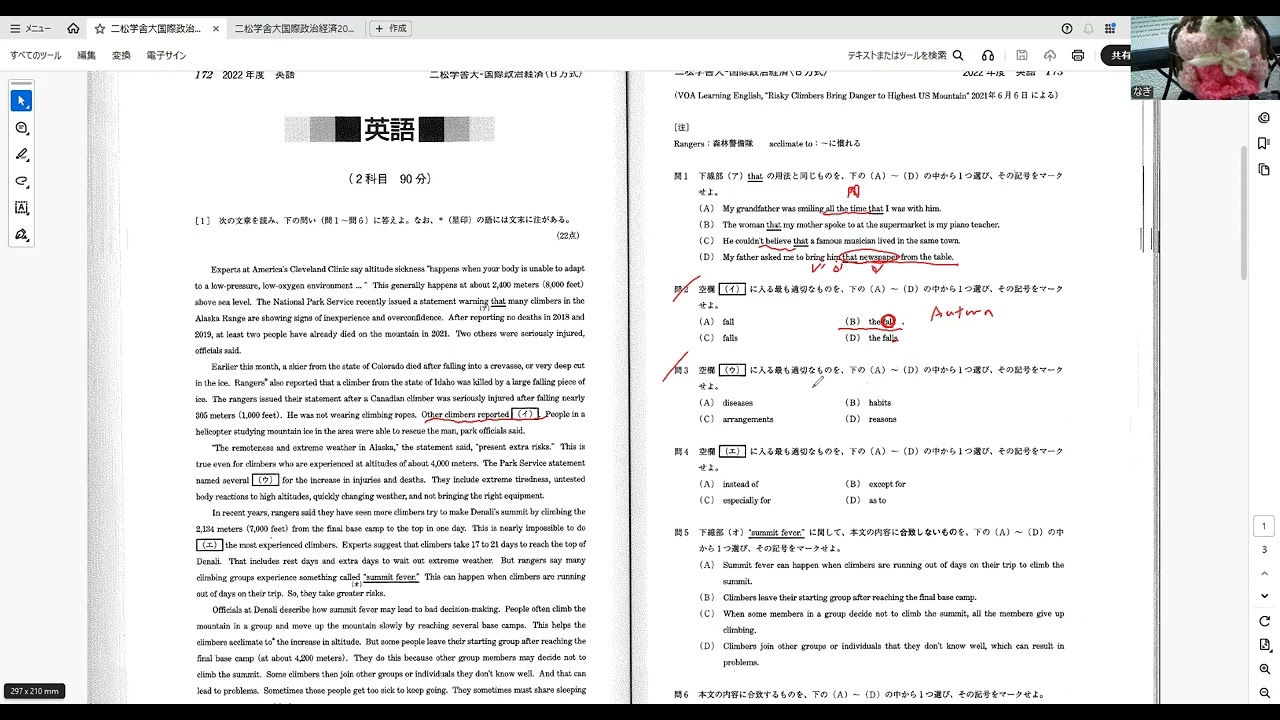Open the apps grid launcher

coord(1110,29)
